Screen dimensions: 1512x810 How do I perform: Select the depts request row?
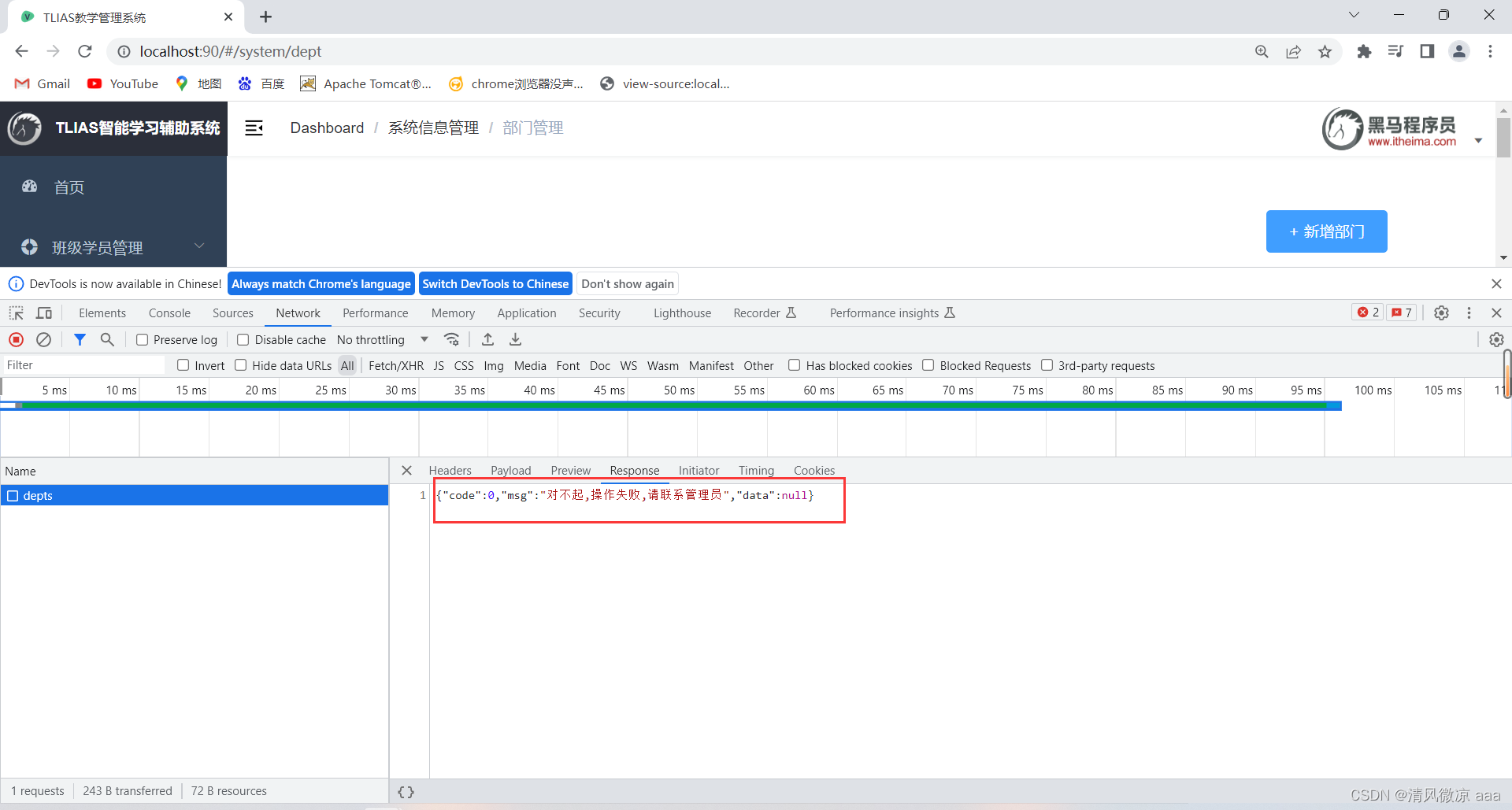click(x=195, y=495)
